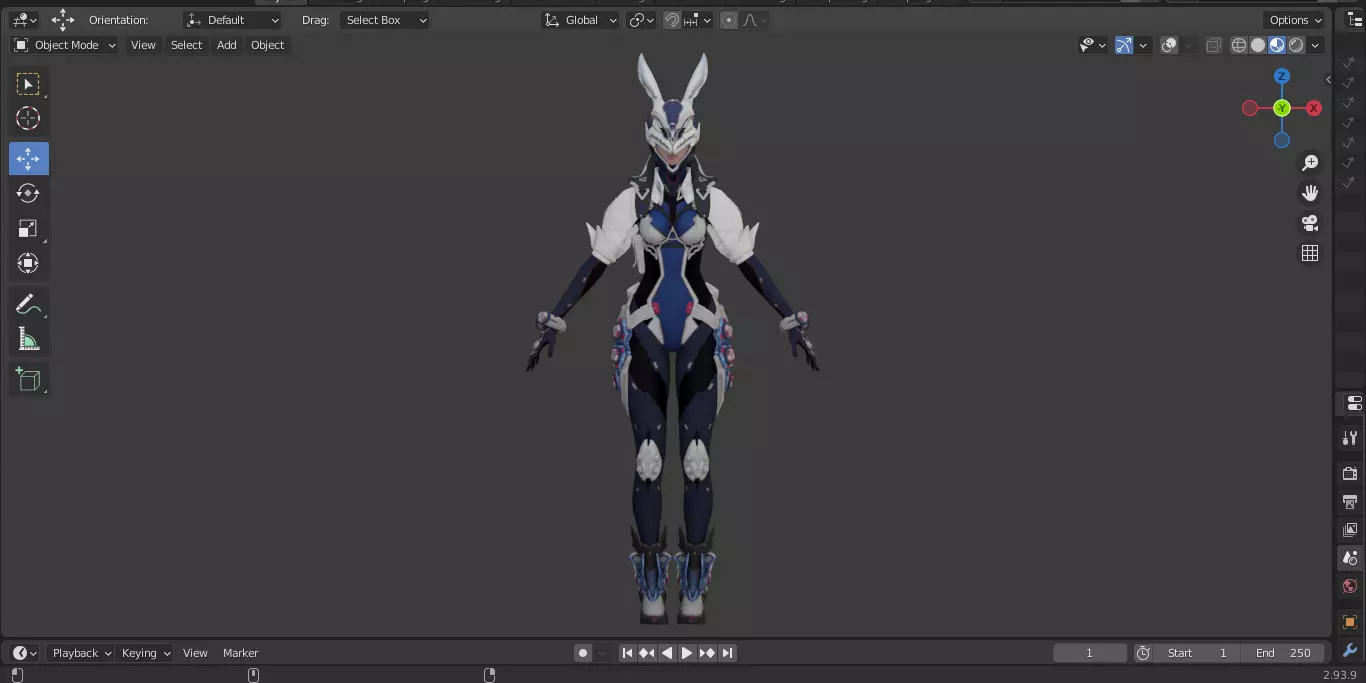Open the timeline editor type menu
The width and height of the screenshot is (1366, 683).
pyautogui.click(x=24, y=653)
